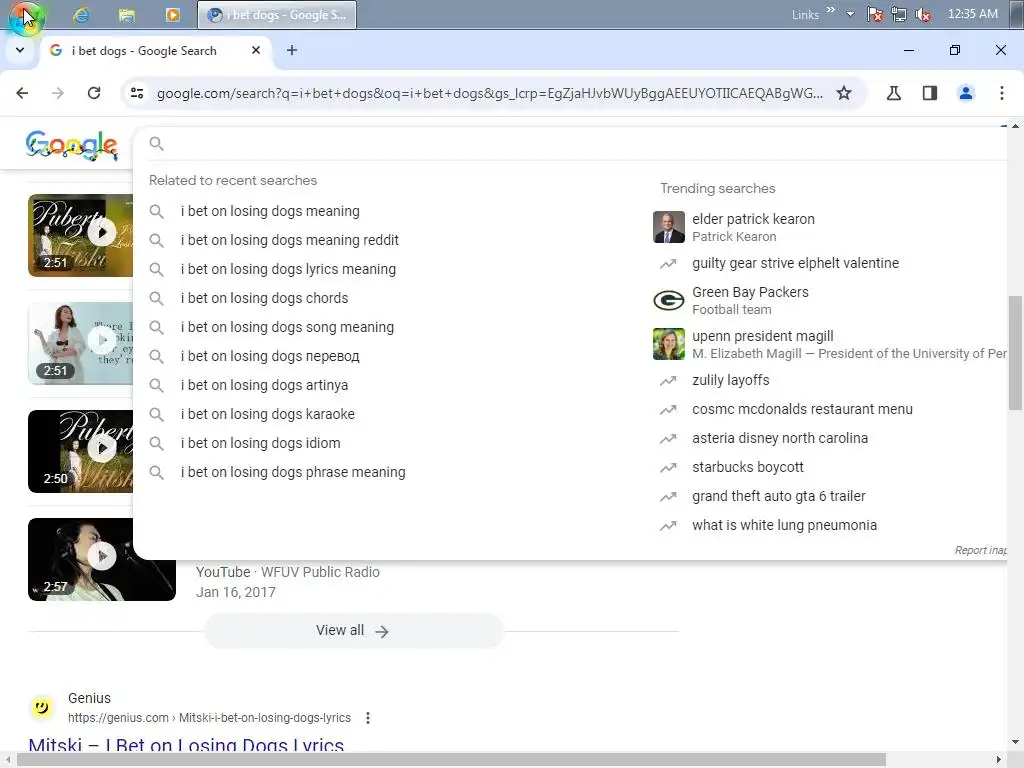The width and height of the screenshot is (1024, 768).
Task: Play the 2:50 Puberty video thumbnail
Action: [80, 451]
